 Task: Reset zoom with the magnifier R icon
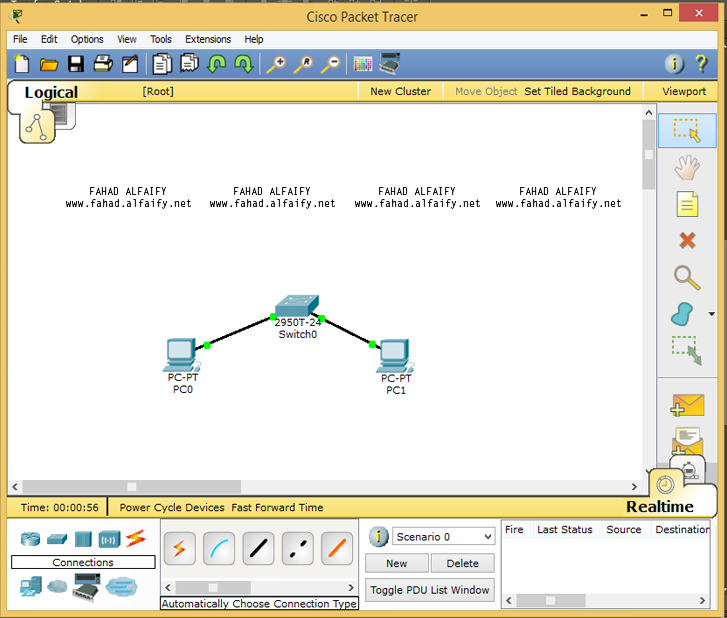point(304,64)
